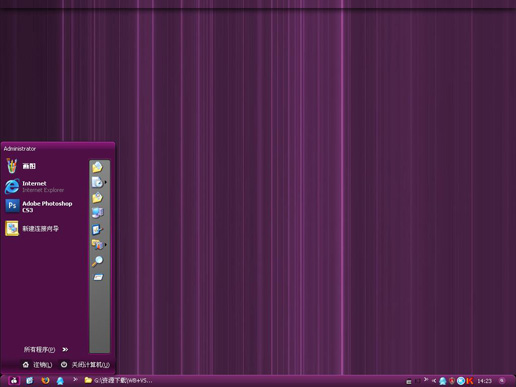
Task: Click the Shut Down computer (关闭计算机) button
Action: 85,365
